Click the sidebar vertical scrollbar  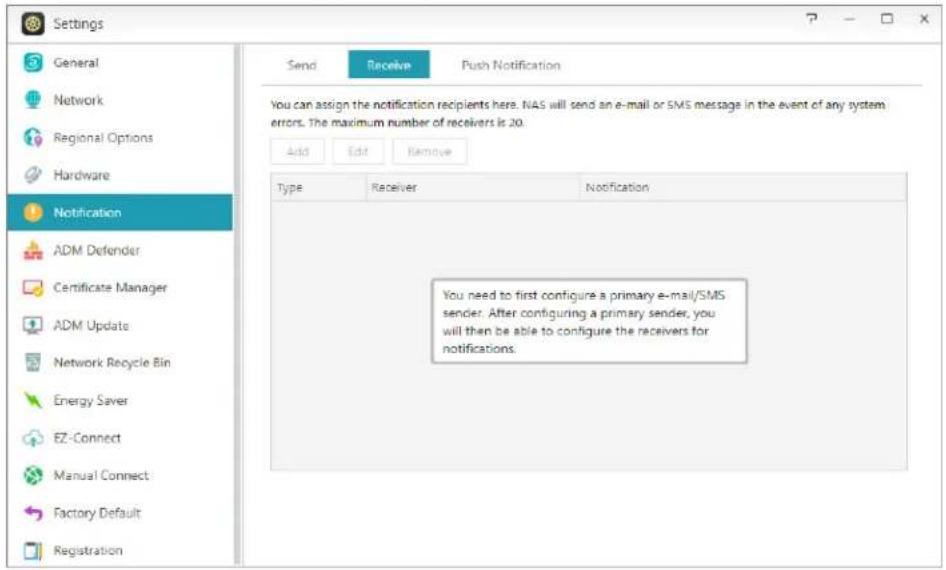[x=238, y=305]
